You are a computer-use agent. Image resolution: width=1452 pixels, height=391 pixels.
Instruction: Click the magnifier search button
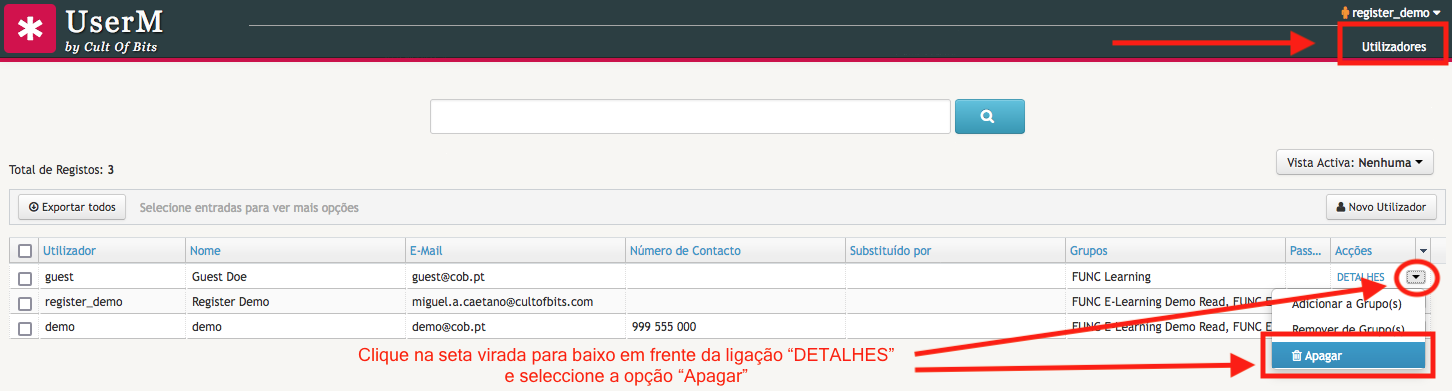990,116
